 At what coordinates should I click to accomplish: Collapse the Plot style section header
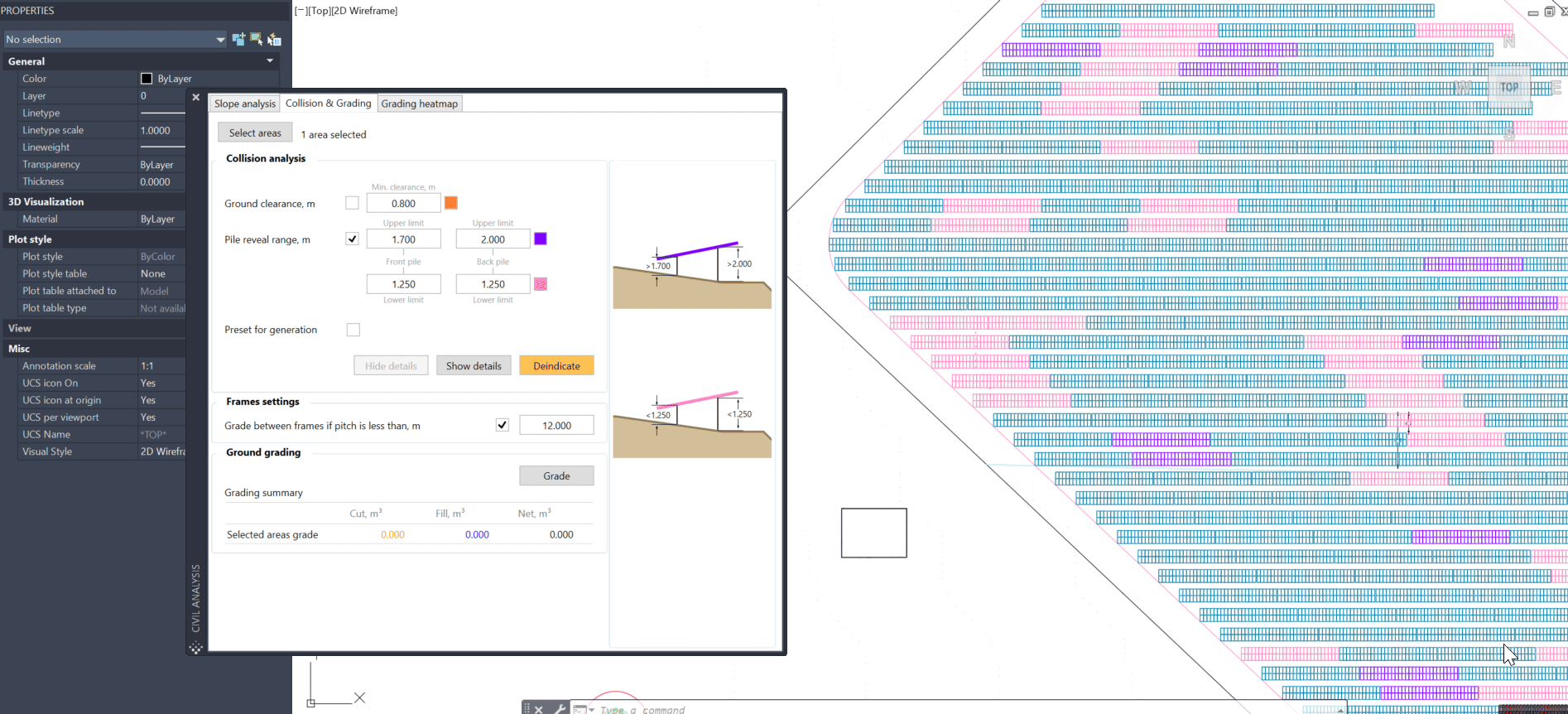pyautogui.click(x=93, y=239)
